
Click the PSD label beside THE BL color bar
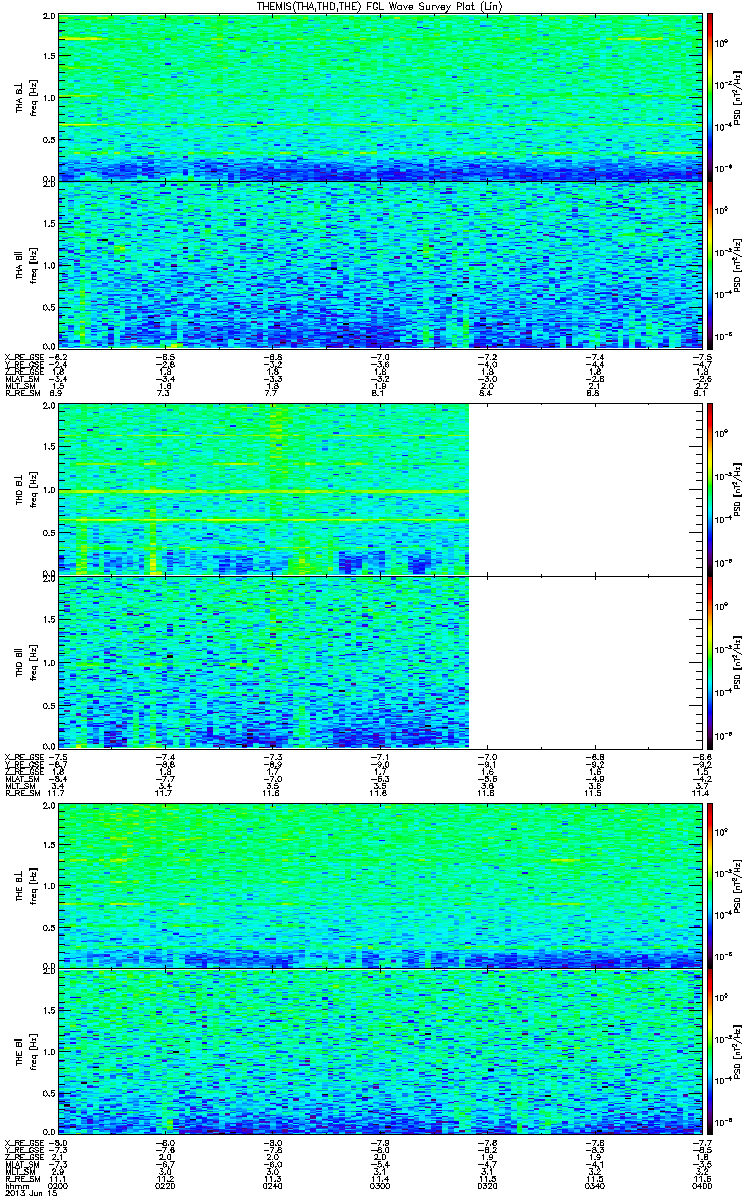pos(738,884)
